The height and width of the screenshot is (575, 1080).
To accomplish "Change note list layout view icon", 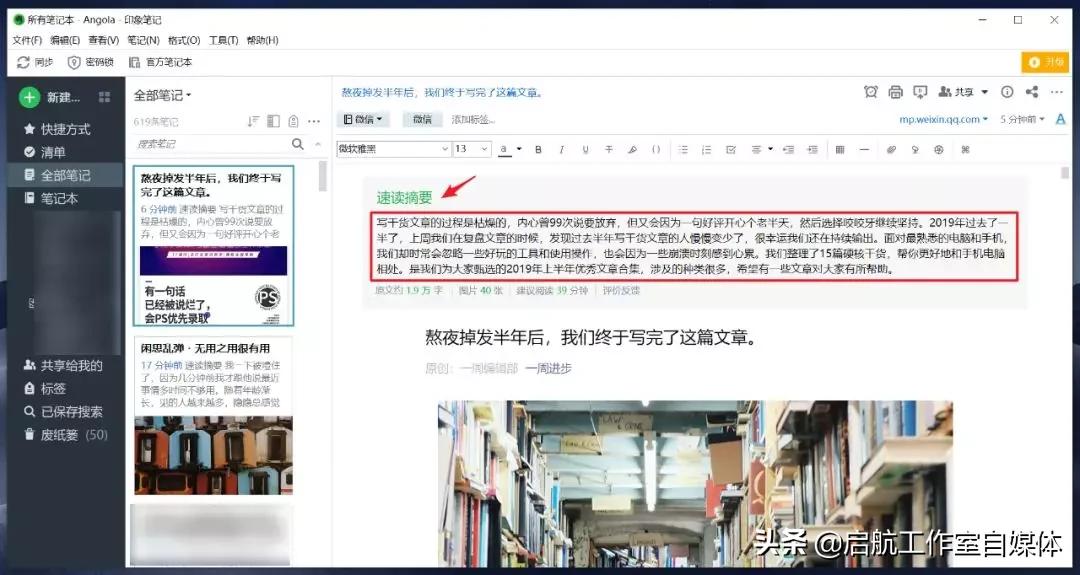I will (273, 121).
